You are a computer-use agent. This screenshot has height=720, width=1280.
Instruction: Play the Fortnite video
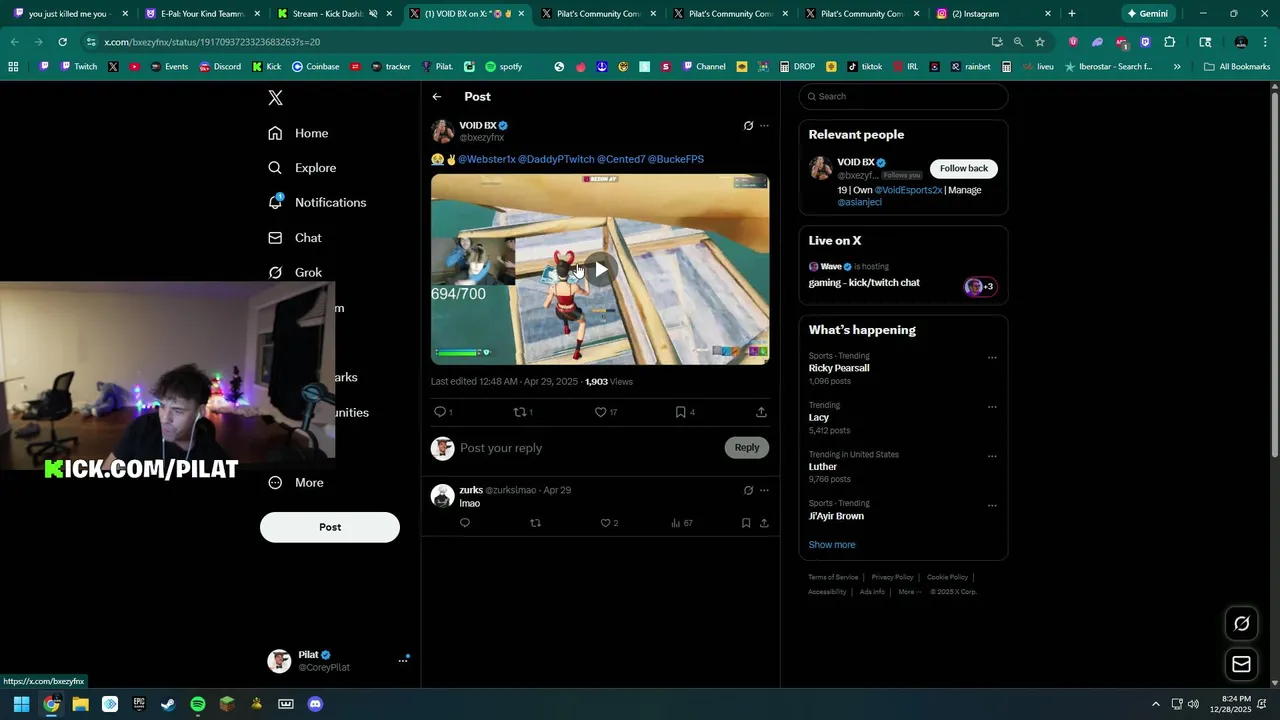(x=600, y=269)
